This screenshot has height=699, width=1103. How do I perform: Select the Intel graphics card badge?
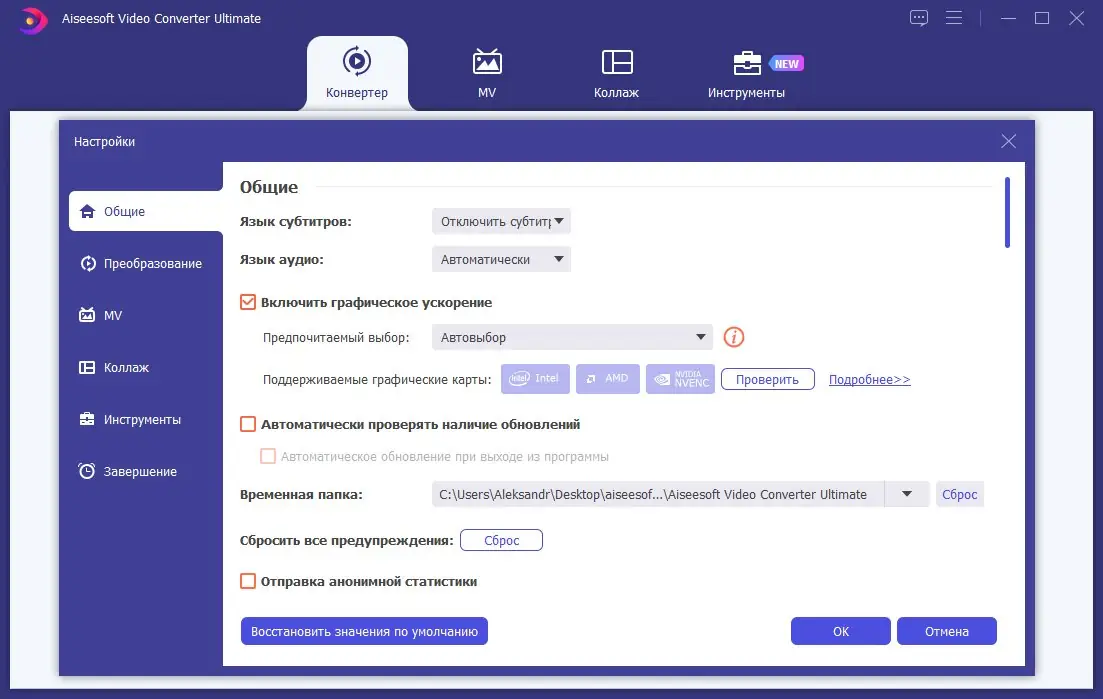535,378
